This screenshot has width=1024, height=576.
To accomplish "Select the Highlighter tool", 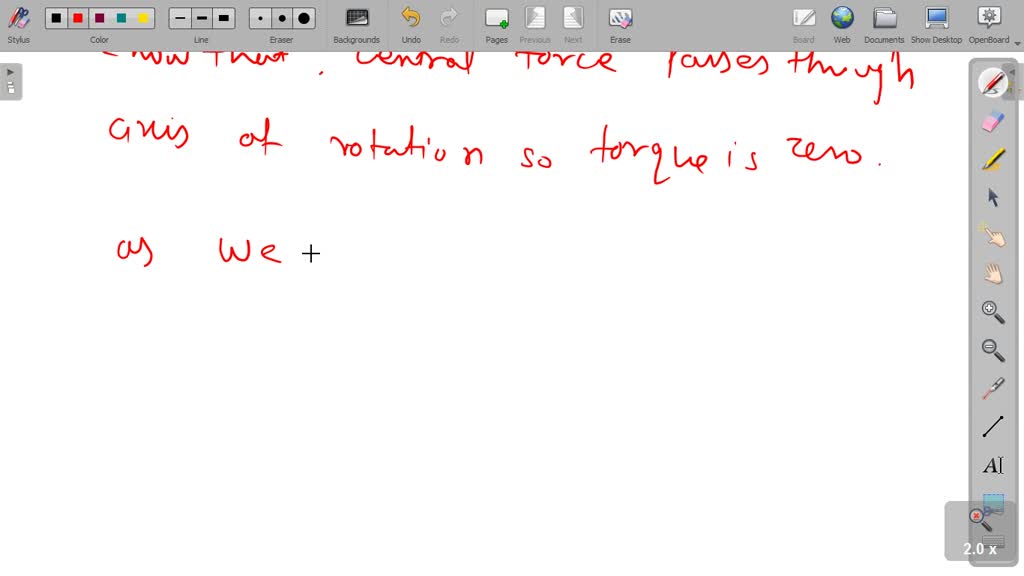I will coord(993,159).
